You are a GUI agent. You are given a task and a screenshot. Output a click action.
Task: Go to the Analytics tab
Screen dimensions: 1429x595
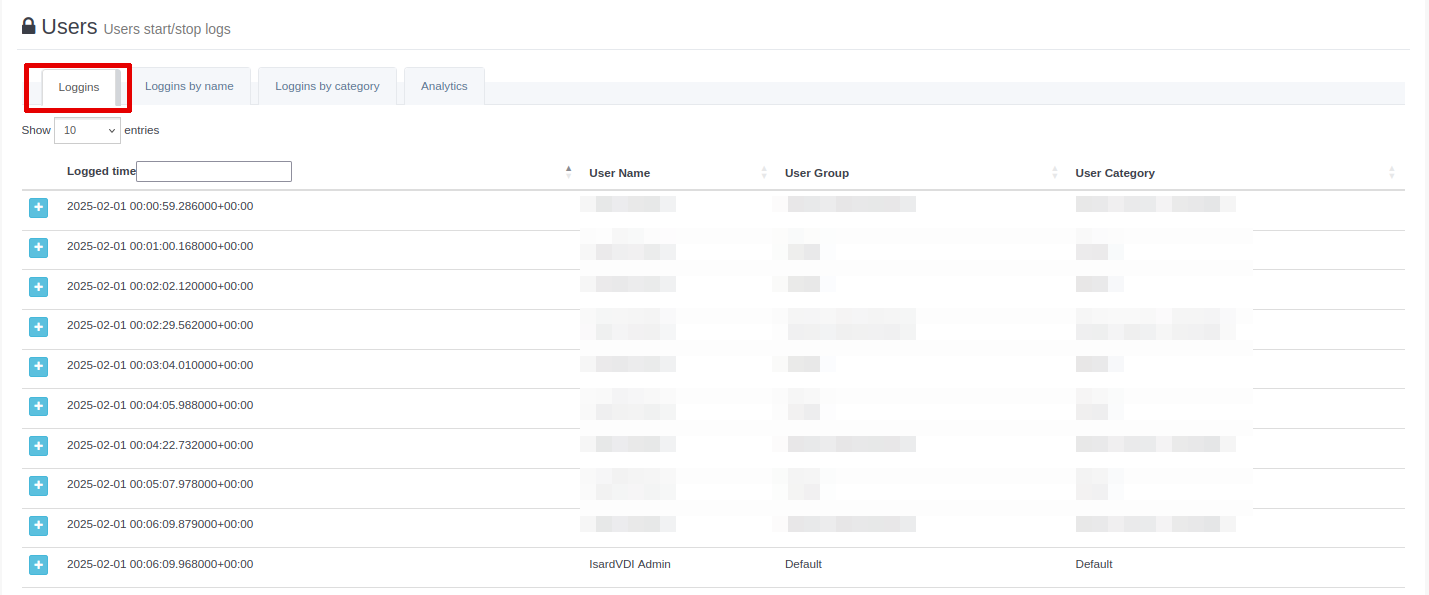coord(444,86)
